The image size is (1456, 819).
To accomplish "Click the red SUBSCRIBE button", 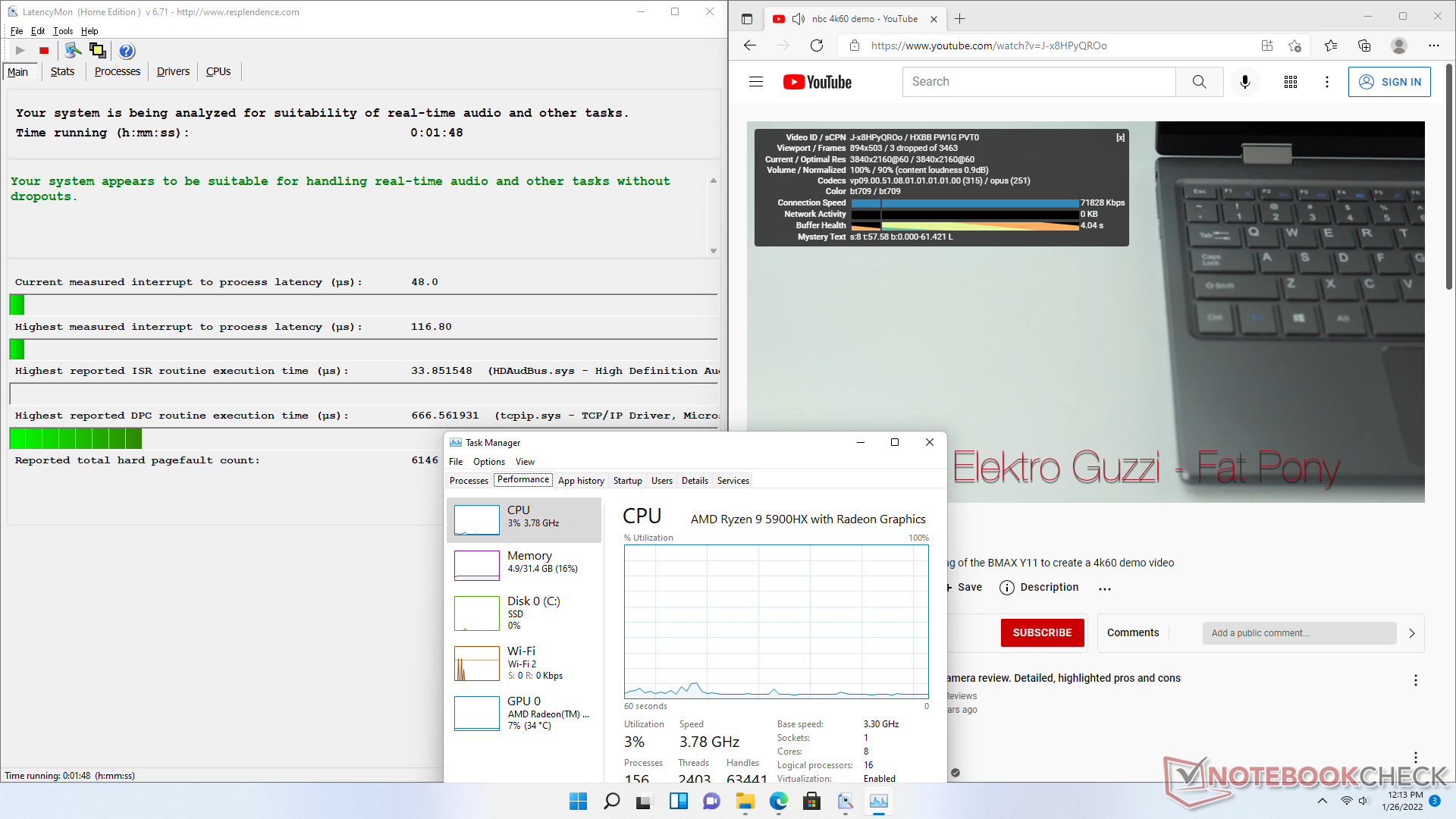I will (1042, 632).
